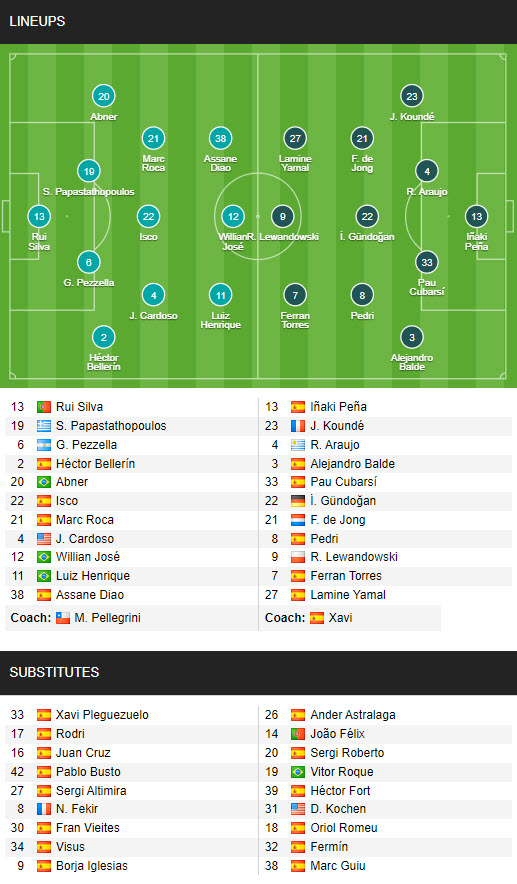This screenshot has width=517, height=884.
Task: Select Pau Cubarsí's number 33 marker
Action: click(x=427, y=262)
